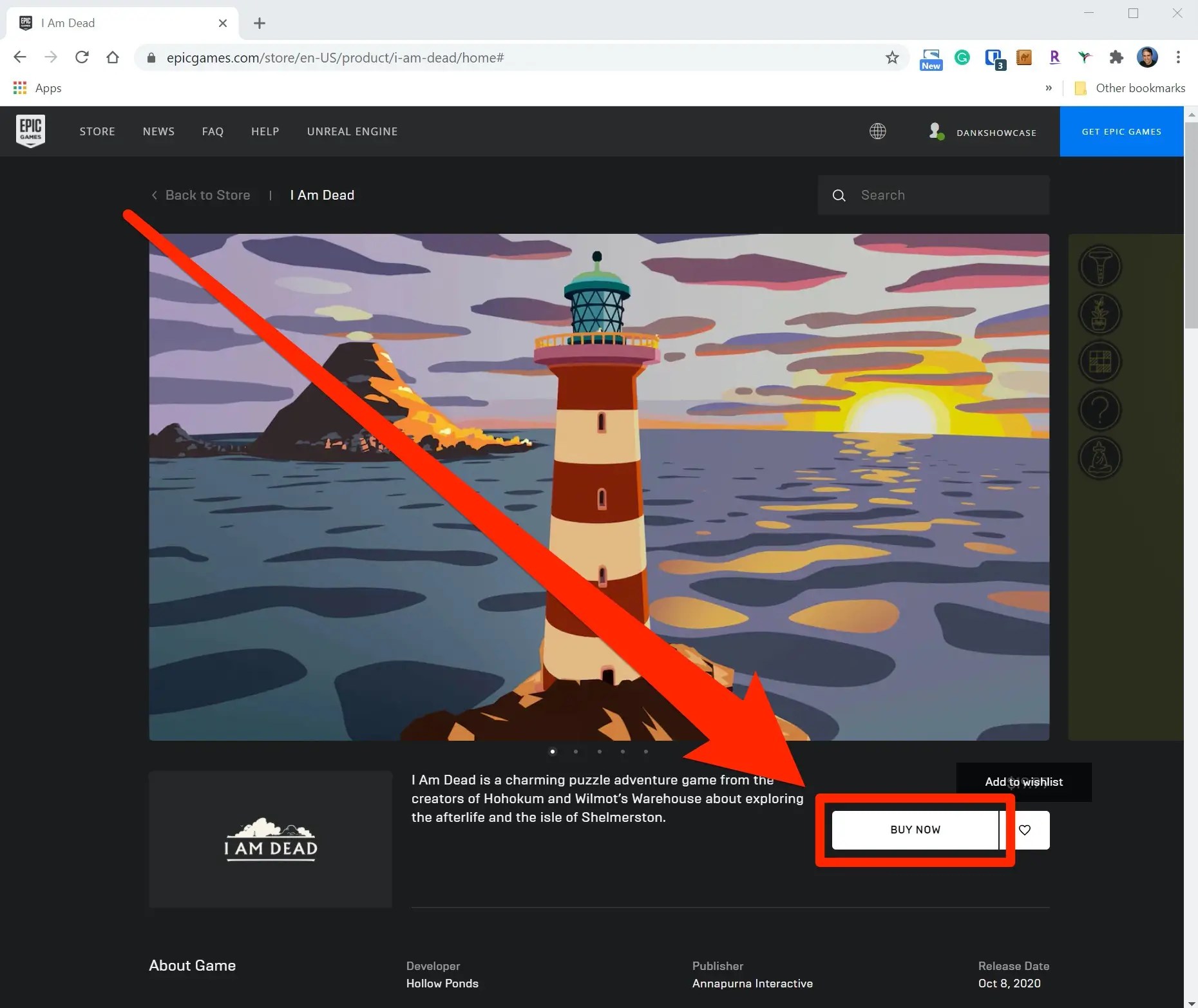Open the language globe selector

tap(877, 131)
